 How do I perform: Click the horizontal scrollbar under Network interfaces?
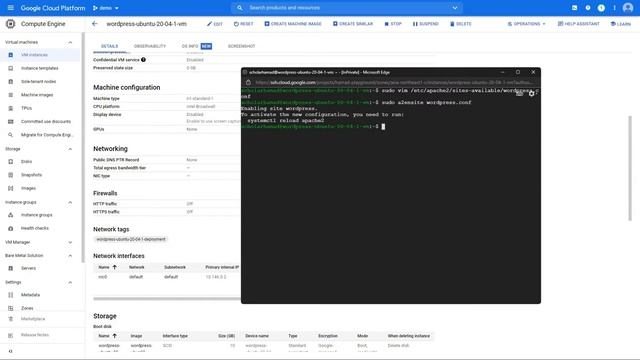[x=167, y=299]
